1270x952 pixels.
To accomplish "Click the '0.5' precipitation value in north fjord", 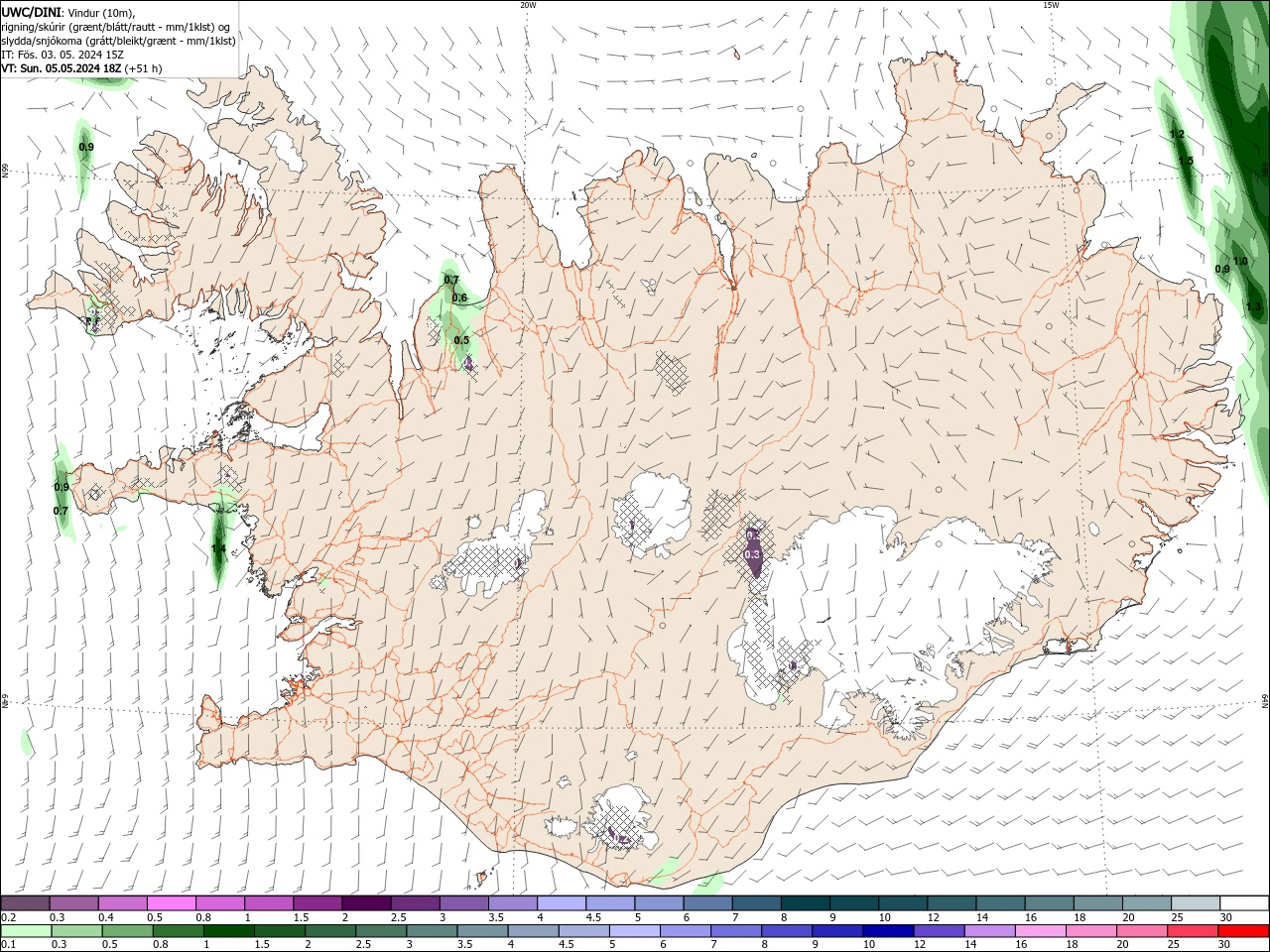I will [x=461, y=340].
